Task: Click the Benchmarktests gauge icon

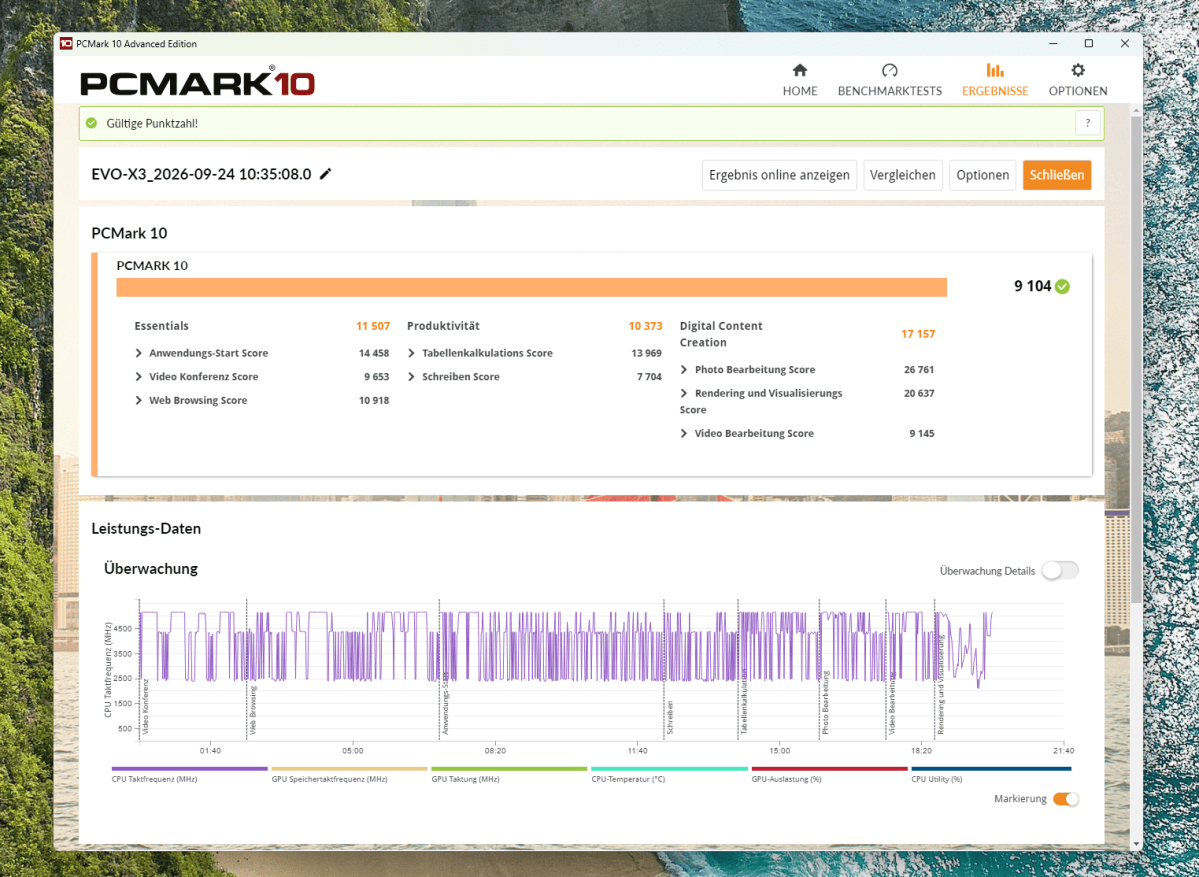Action: tap(889, 70)
